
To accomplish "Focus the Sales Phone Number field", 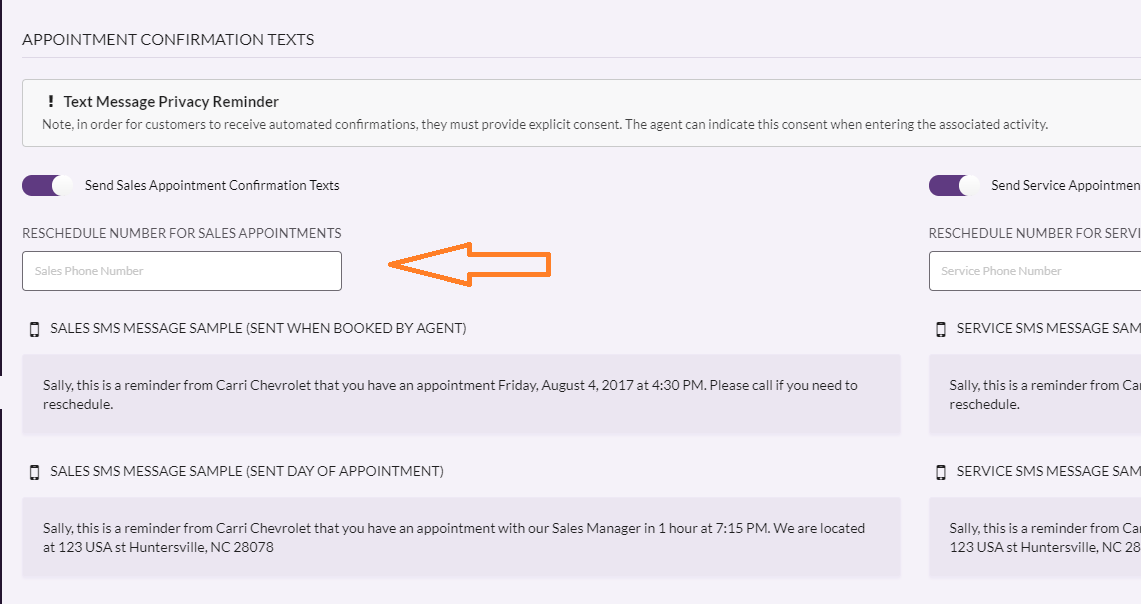I will (182, 271).
